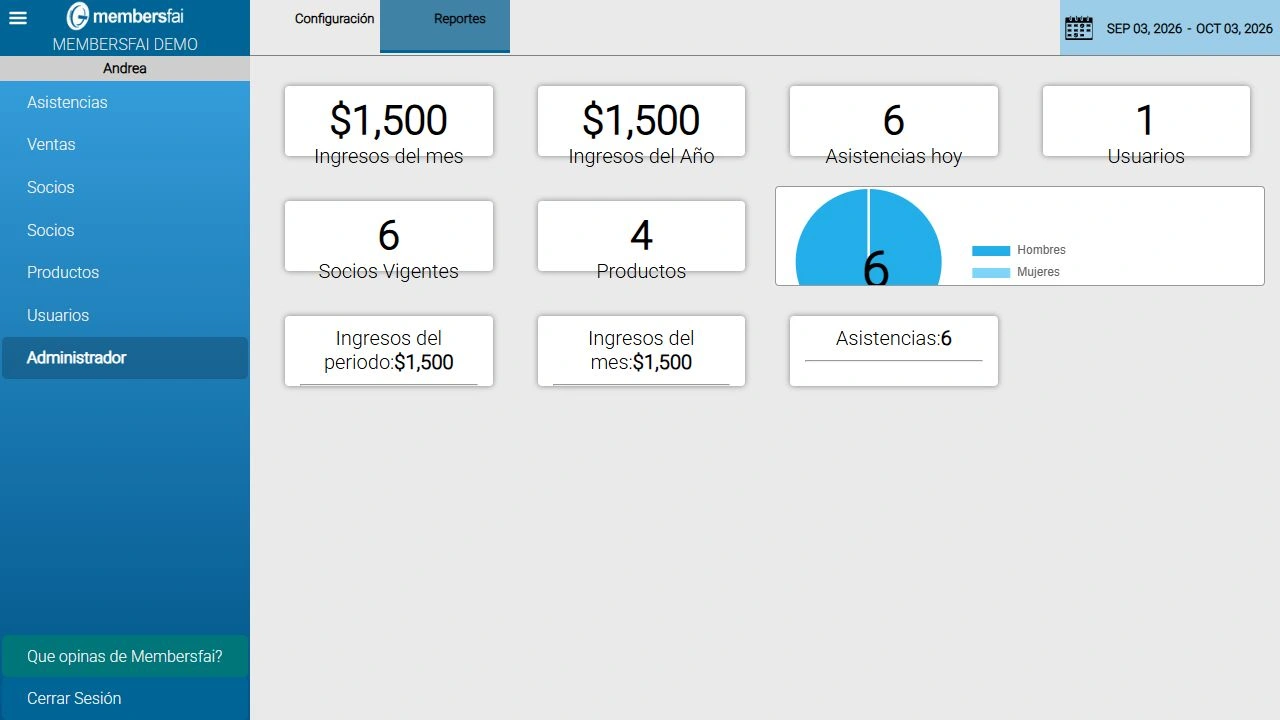The image size is (1280, 720).
Task: Log out with Cerrar Sesión
Action: click(x=125, y=698)
